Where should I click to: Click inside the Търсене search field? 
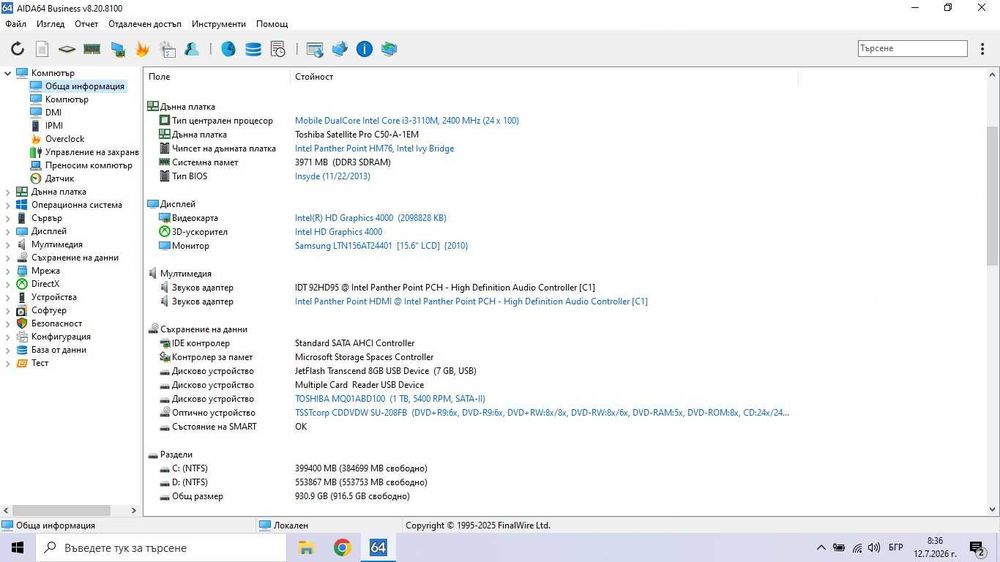tap(912, 48)
